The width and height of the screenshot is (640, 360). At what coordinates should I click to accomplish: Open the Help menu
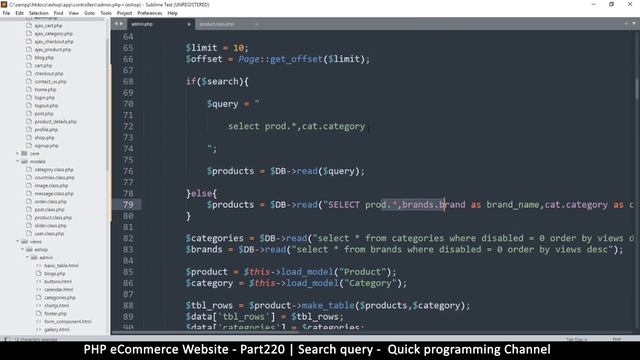172,13
